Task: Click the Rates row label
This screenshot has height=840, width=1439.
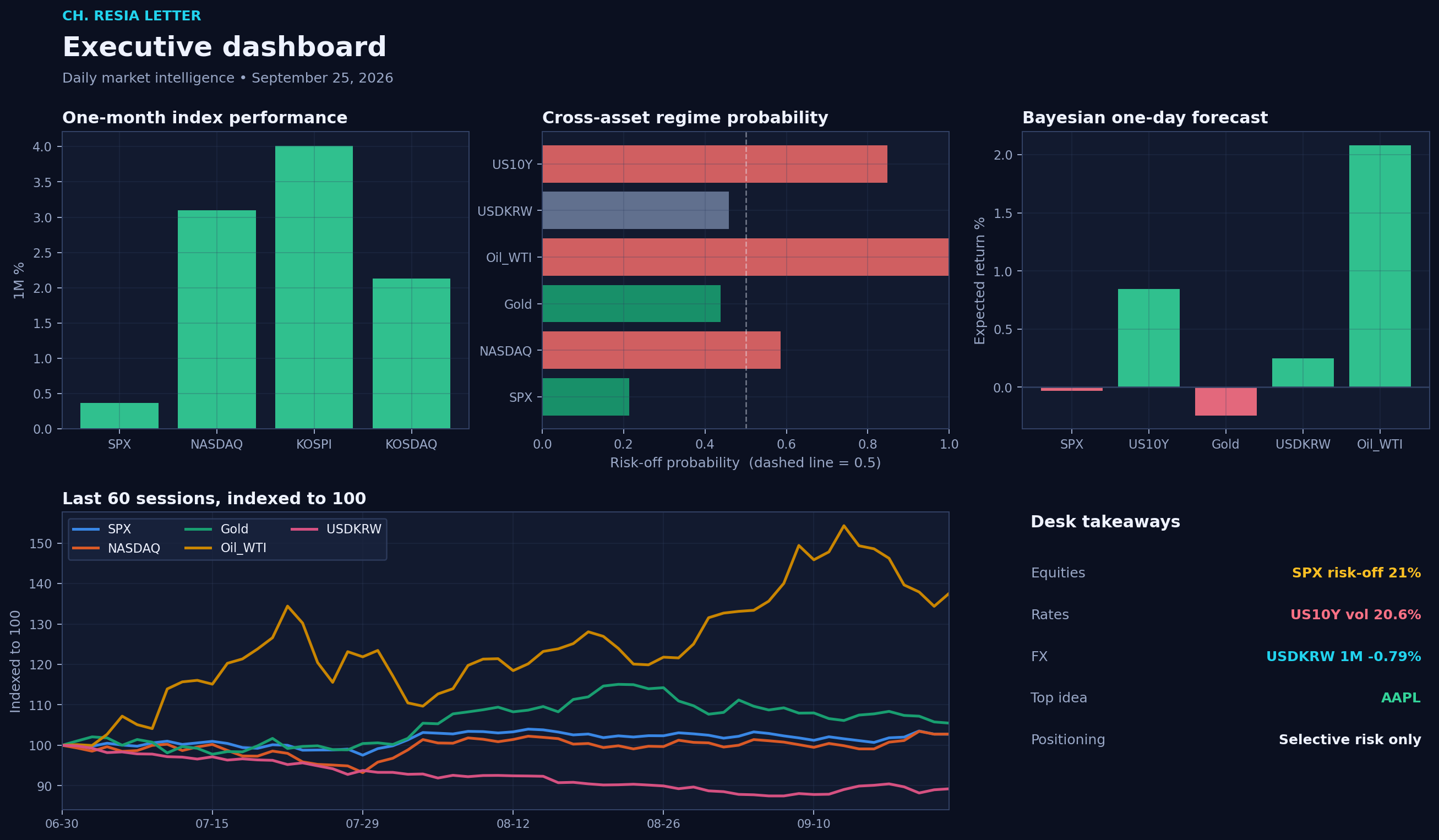Action: point(1050,614)
